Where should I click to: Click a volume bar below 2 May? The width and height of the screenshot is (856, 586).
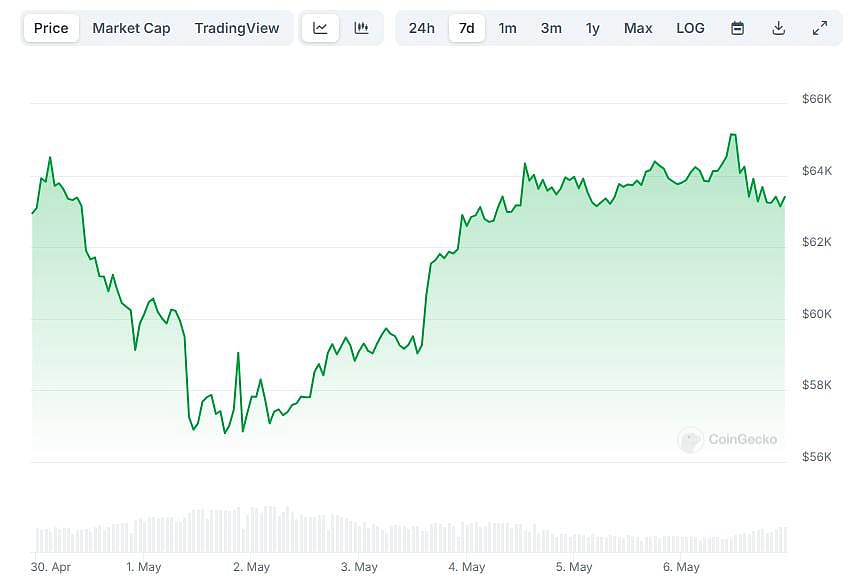point(251,530)
